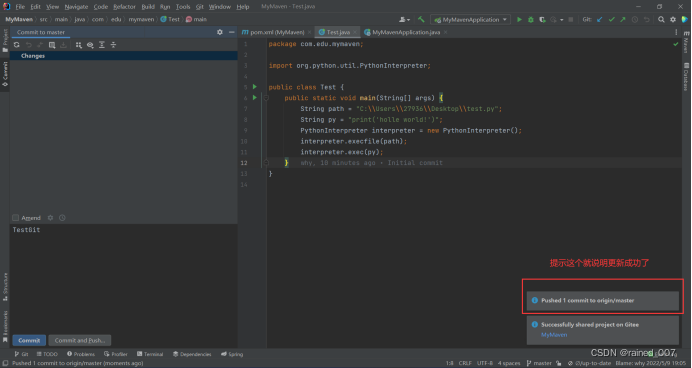Screen dimensions: 692x368
Task: Build project with the hammer icon
Action: [421, 19]
